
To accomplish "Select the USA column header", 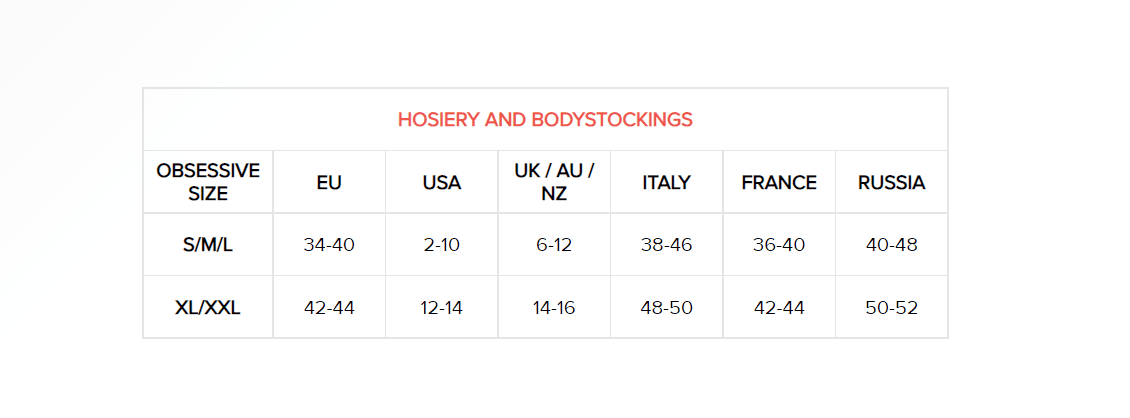I will [x=441, y=183].
